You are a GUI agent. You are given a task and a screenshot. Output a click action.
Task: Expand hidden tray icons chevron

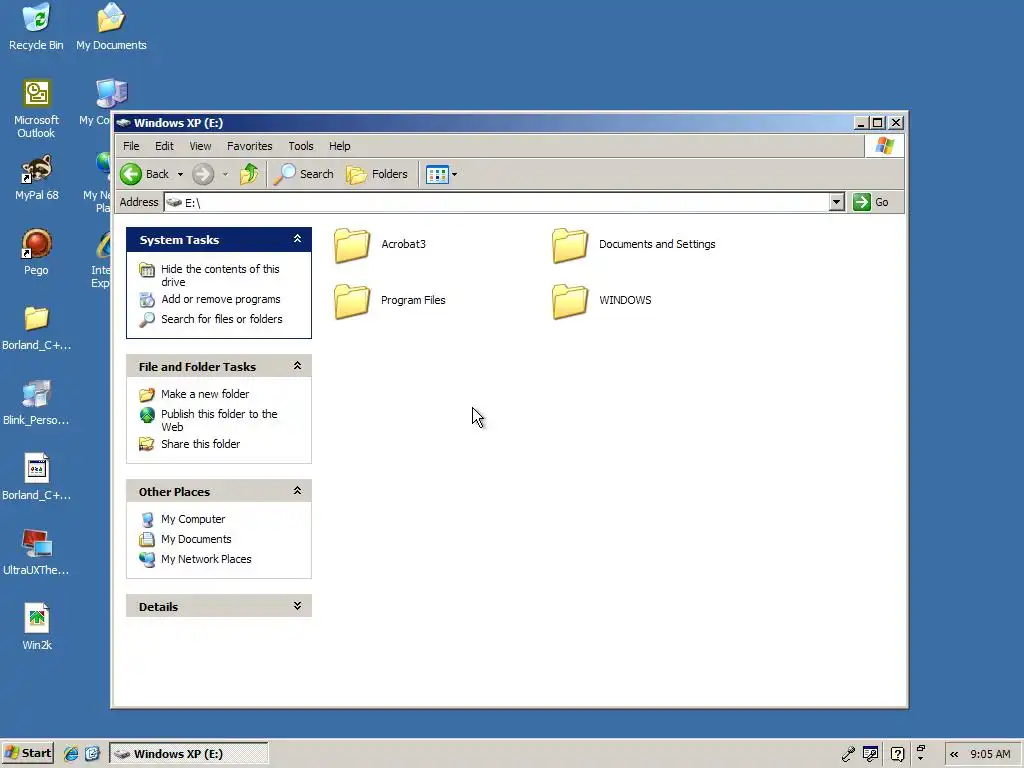pos(954,754)
